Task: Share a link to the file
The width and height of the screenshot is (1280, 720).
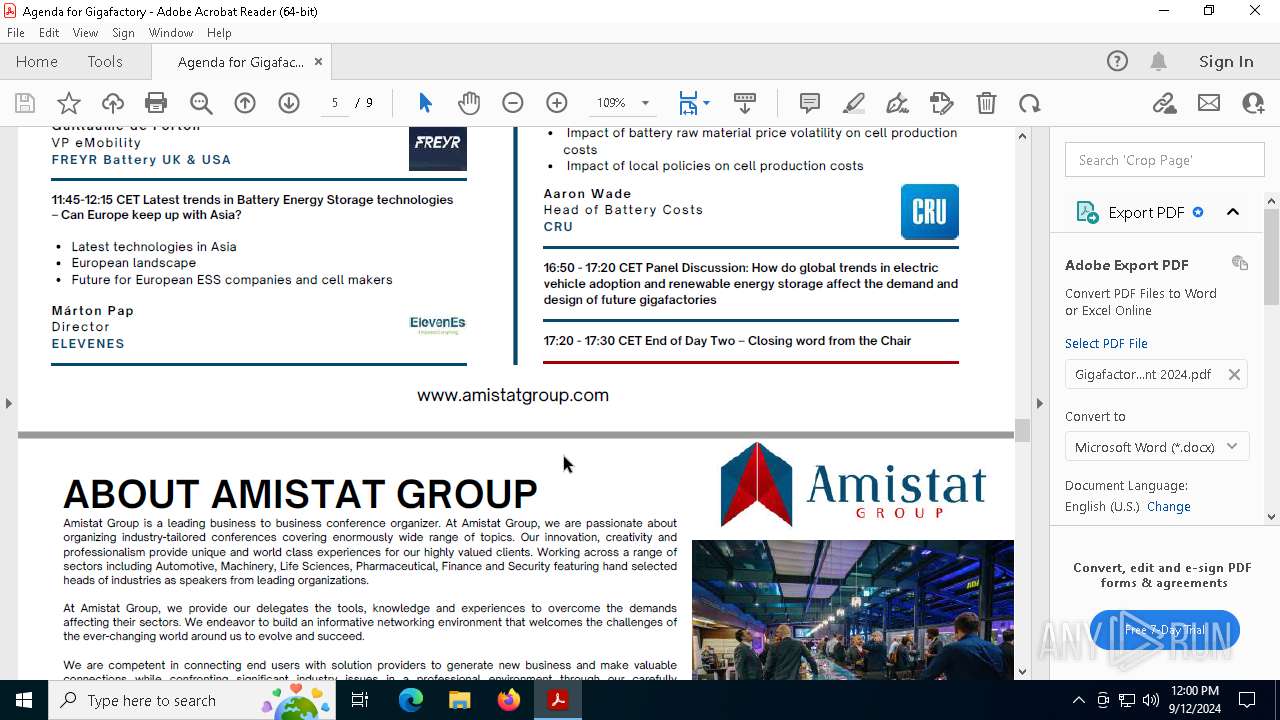Action: click(x=1164, y=103)
